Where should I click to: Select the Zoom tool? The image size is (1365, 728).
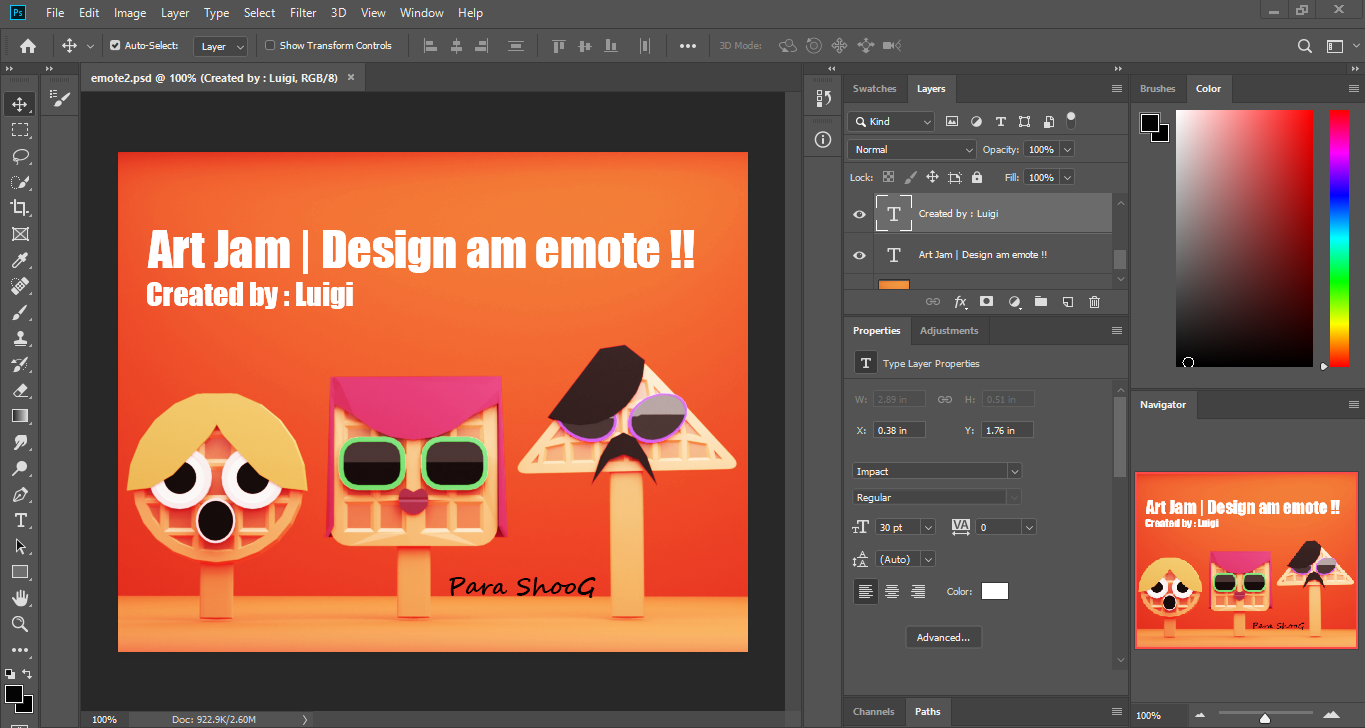pos(18,624)
